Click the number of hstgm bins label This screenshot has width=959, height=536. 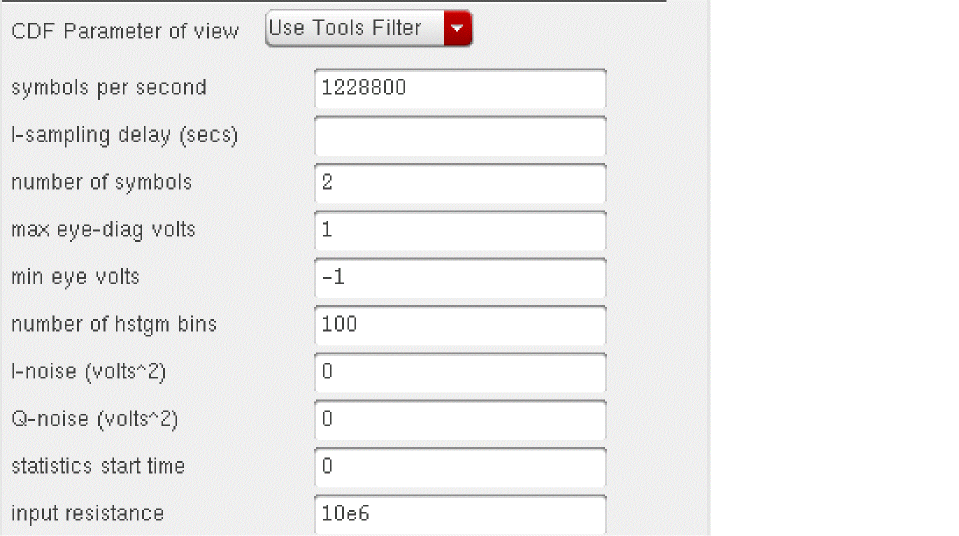pos(113,325)
